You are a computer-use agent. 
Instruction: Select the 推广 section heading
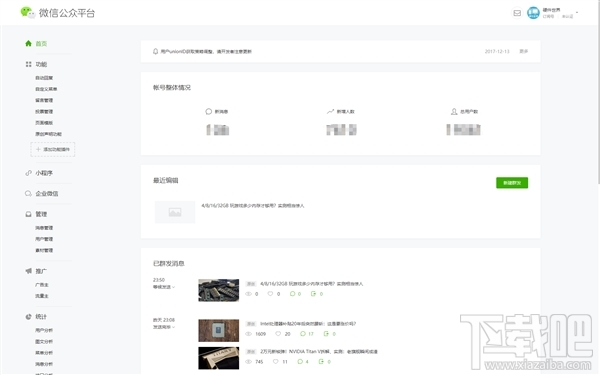coord(41,271)
